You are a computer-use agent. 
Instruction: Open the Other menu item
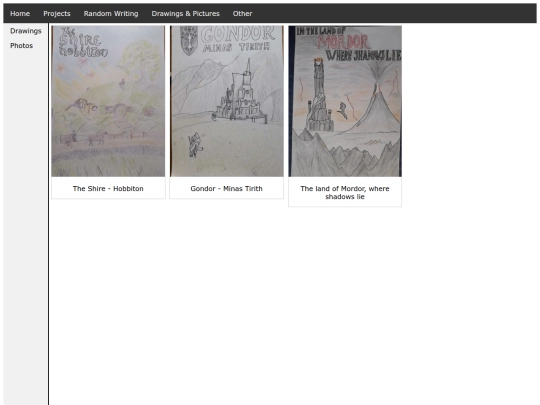click(x=242, y=13)
